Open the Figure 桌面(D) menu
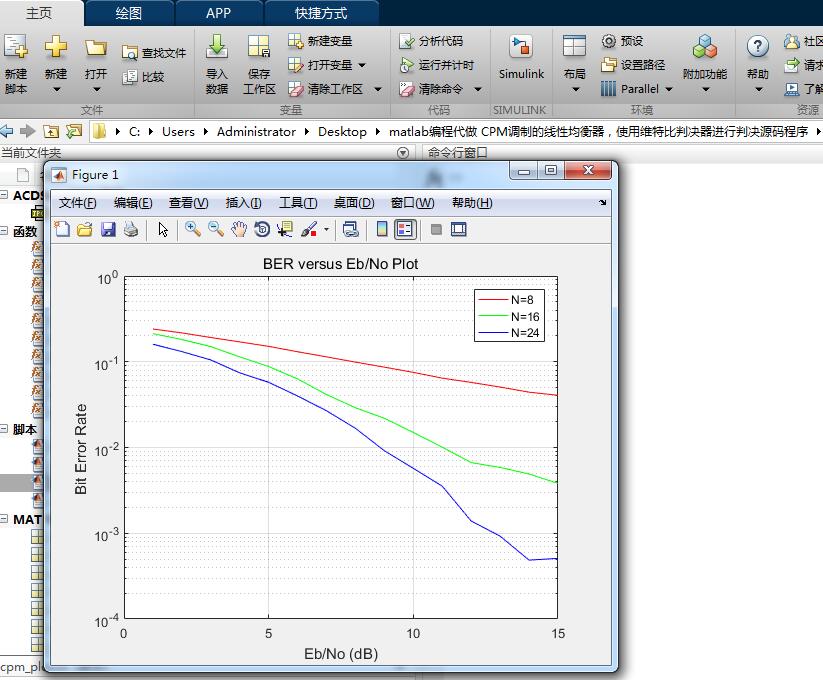Viewport: 823px width, 680px height. tap(354, 203)
